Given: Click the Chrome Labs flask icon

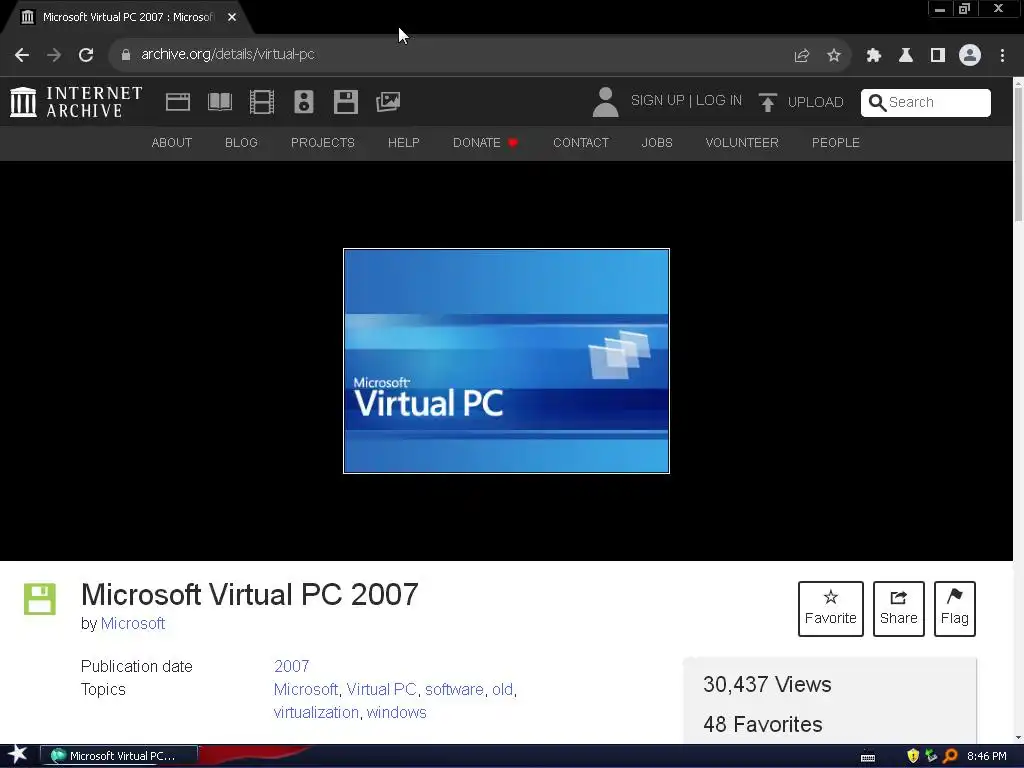Looking at the screenshot, I should (906, 55).
